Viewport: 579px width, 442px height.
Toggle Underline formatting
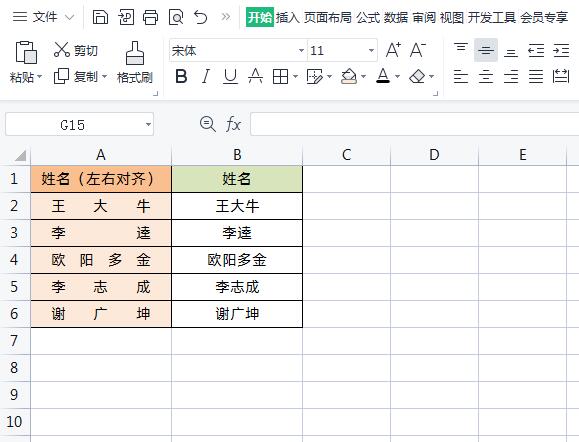pos(230,76)
